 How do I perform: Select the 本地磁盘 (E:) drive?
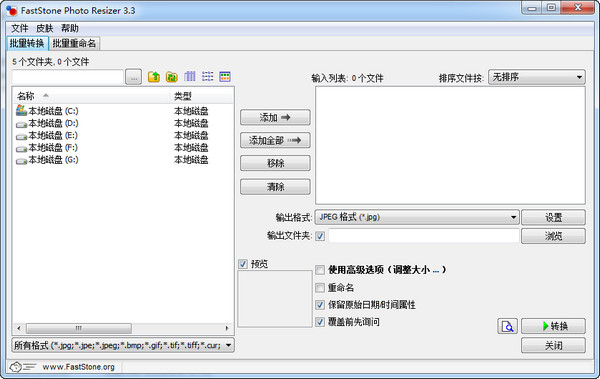(47, 136)
